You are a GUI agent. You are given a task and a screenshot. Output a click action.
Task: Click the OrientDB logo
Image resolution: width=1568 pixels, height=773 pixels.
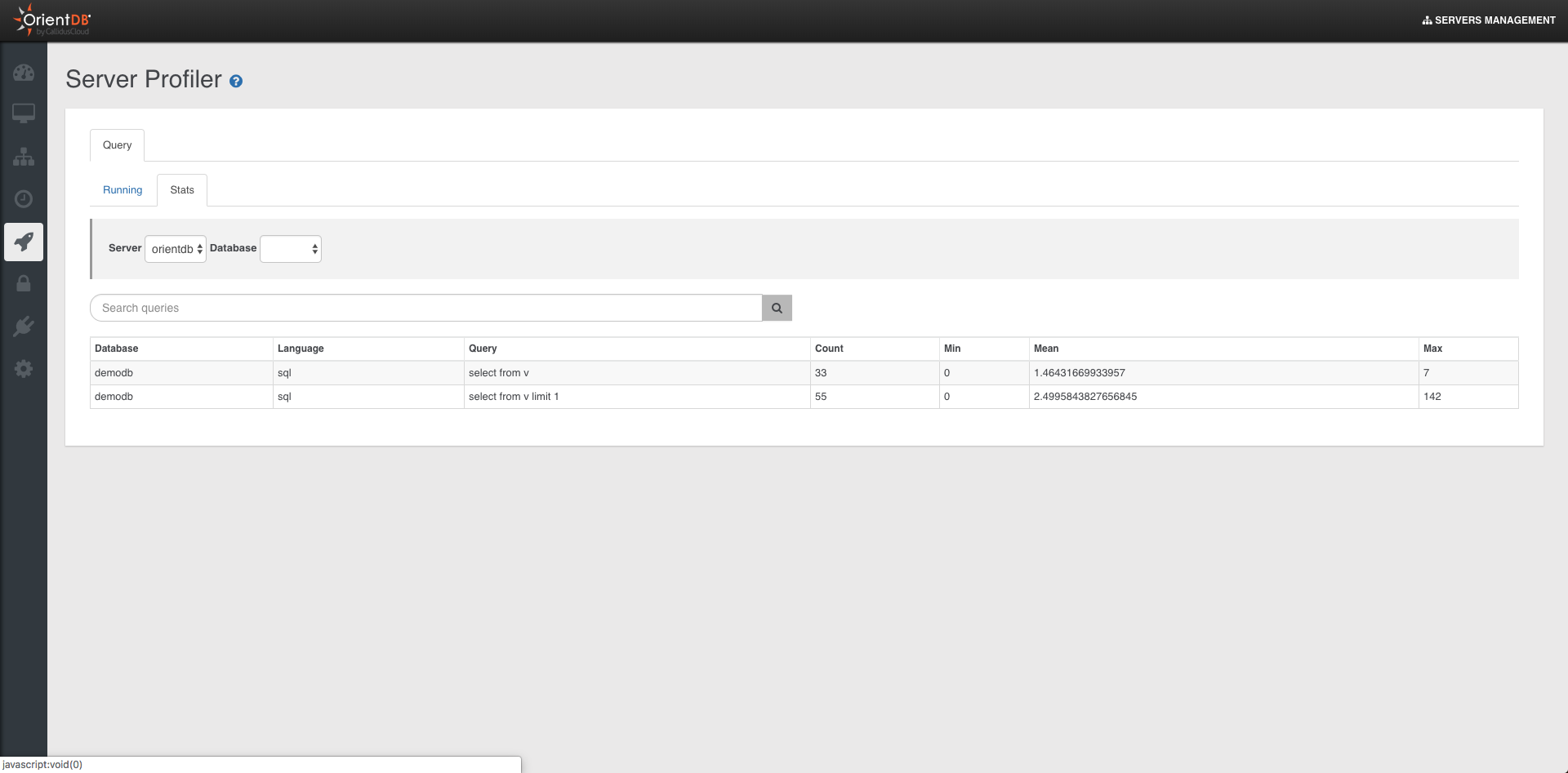click(52, 20)
